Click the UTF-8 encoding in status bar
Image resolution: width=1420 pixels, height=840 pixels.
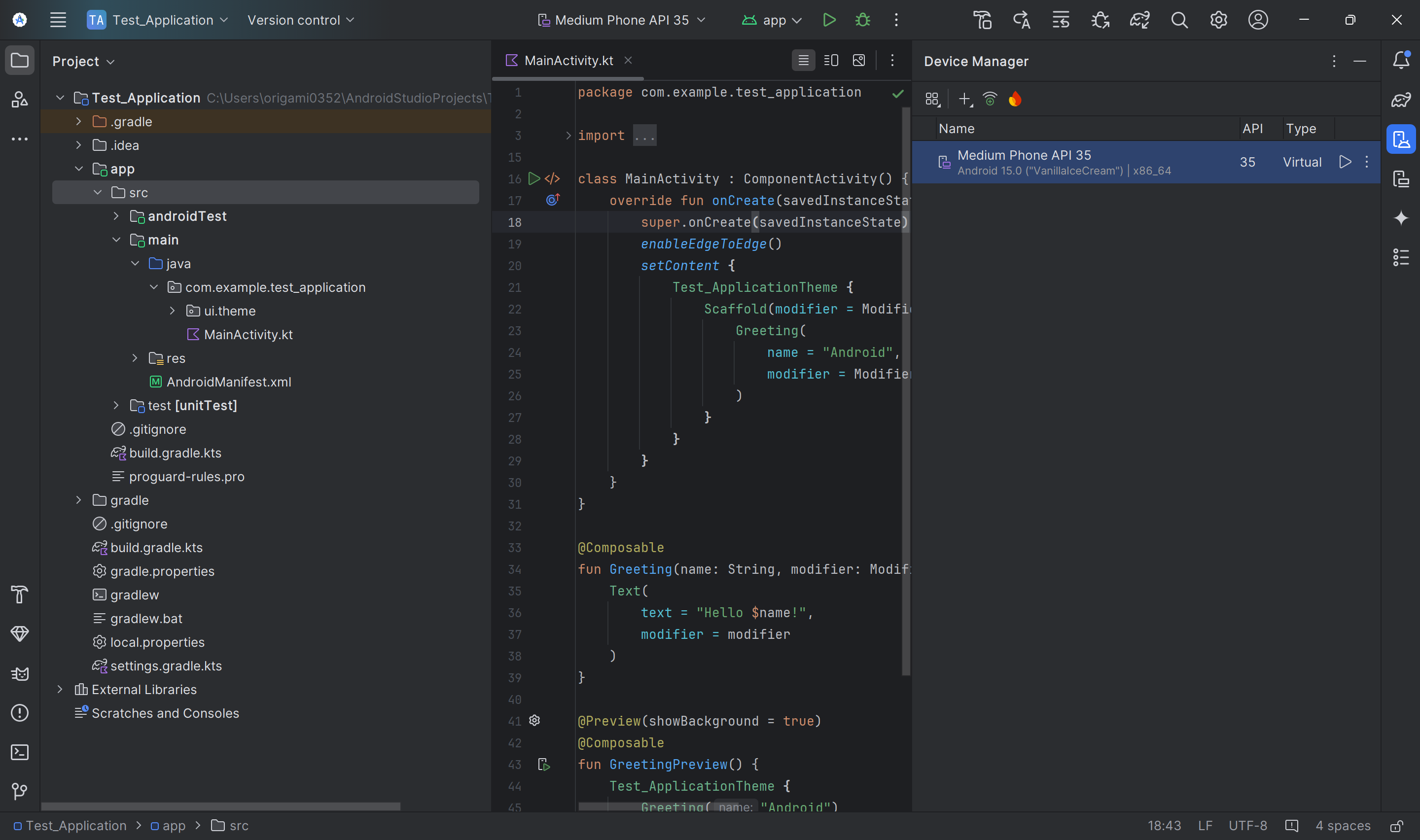pos(1247,826)
